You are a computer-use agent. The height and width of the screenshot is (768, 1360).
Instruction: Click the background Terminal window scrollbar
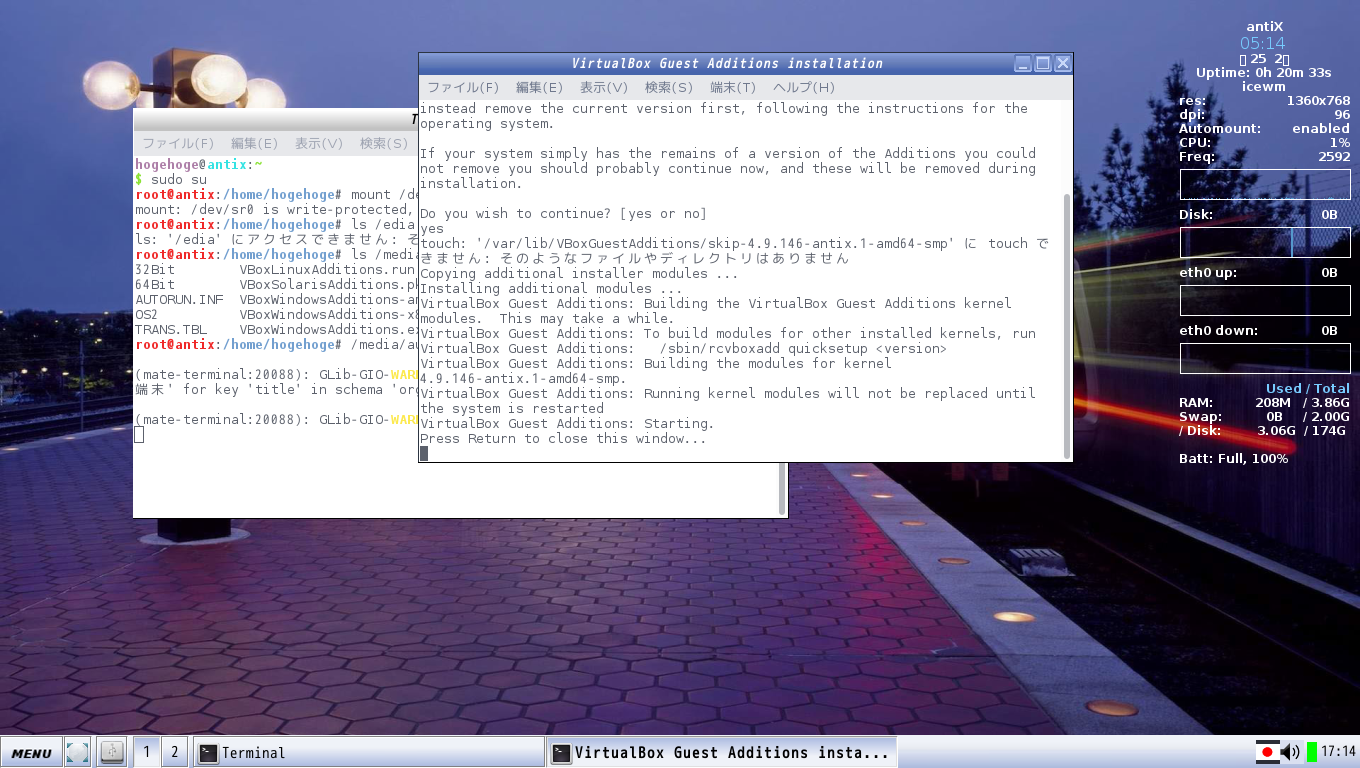(x=782, y=488)
